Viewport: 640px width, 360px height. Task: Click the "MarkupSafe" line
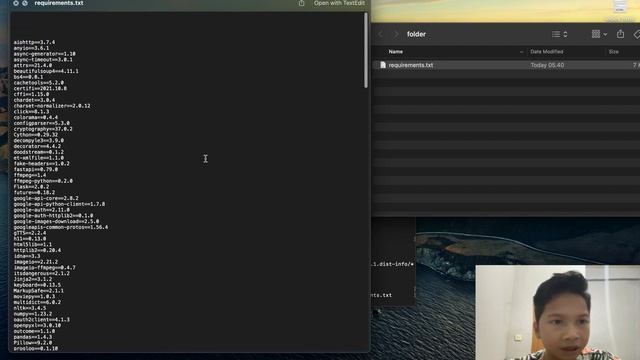(39, 291)
